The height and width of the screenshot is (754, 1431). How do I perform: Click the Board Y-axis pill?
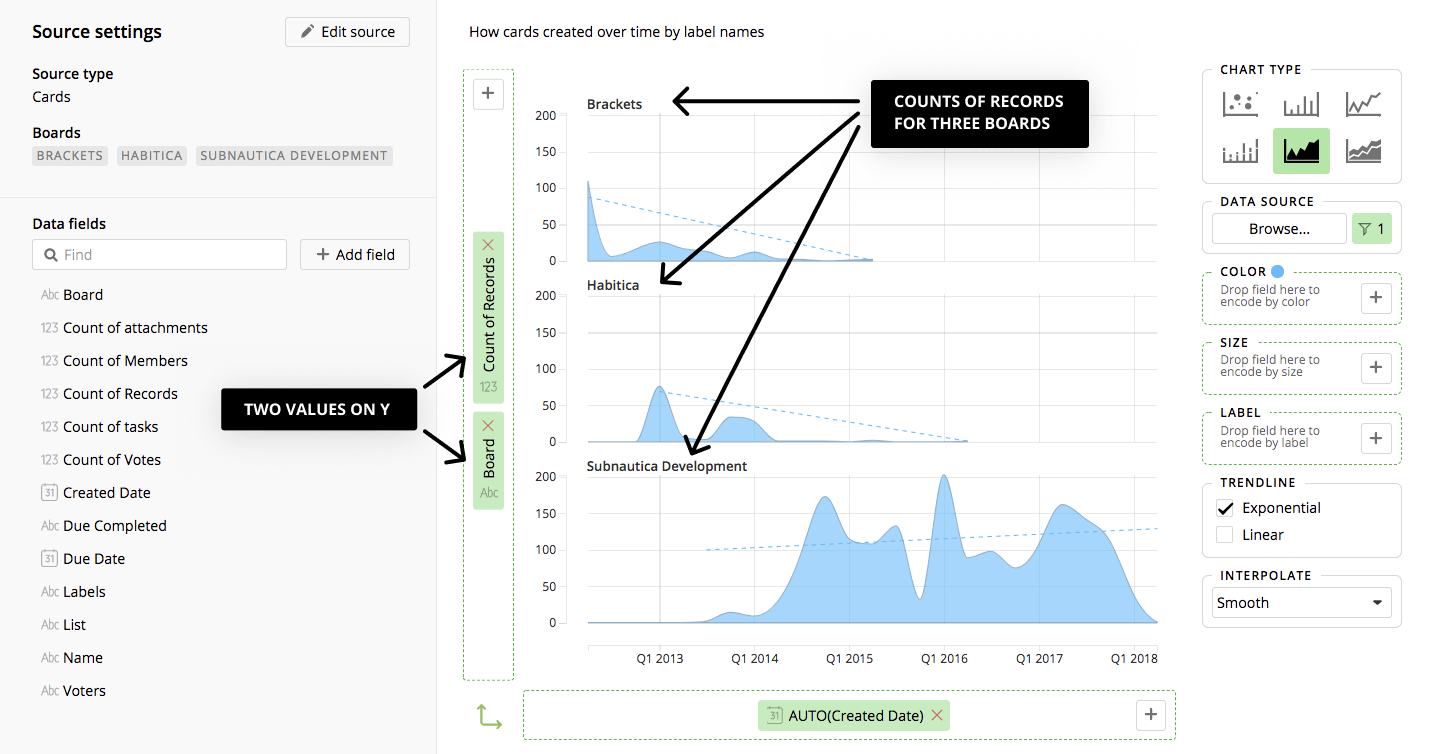point(488,461)
